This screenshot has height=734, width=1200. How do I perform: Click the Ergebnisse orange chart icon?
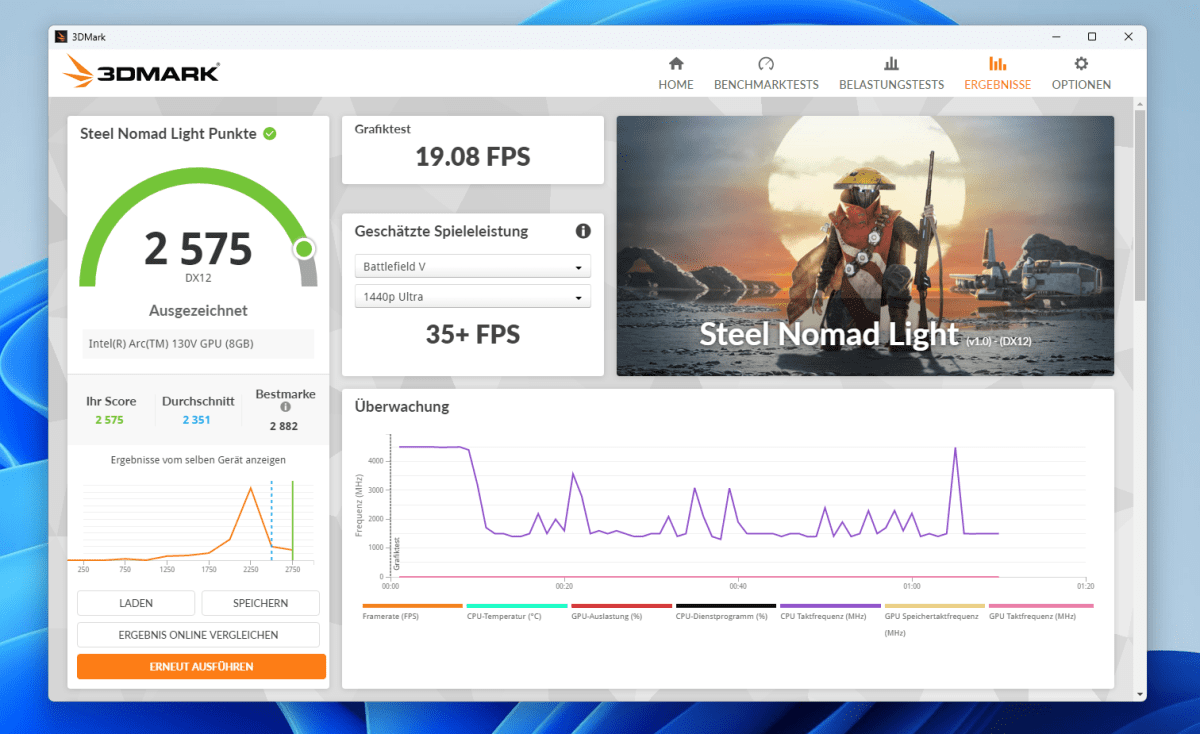(997, 63)
